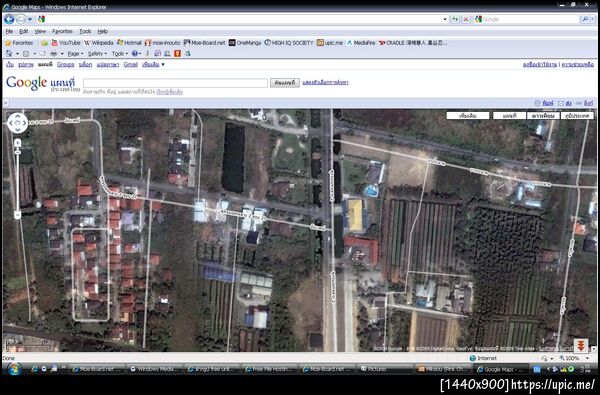Screen dimensions: 600x395
Task: Open the moe-imouto favorite link
Action: click(x=163, y=43)
